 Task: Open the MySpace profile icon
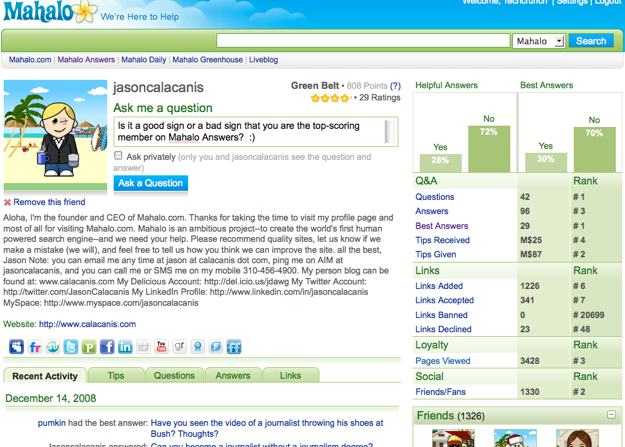(16, 347)
